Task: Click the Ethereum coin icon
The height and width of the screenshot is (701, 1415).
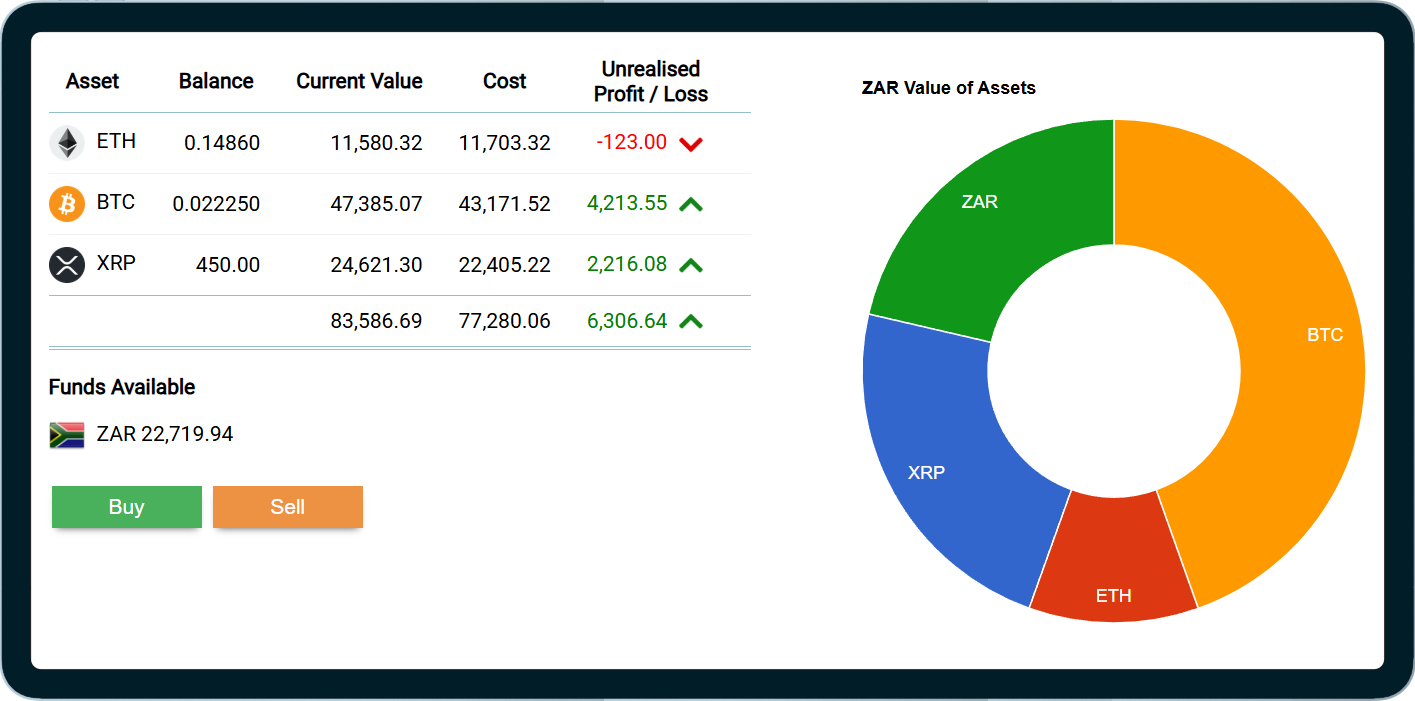Action: (67, 143)
